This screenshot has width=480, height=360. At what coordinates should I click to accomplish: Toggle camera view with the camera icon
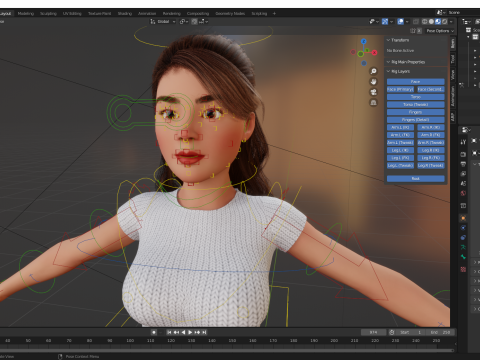pos(374,92)
